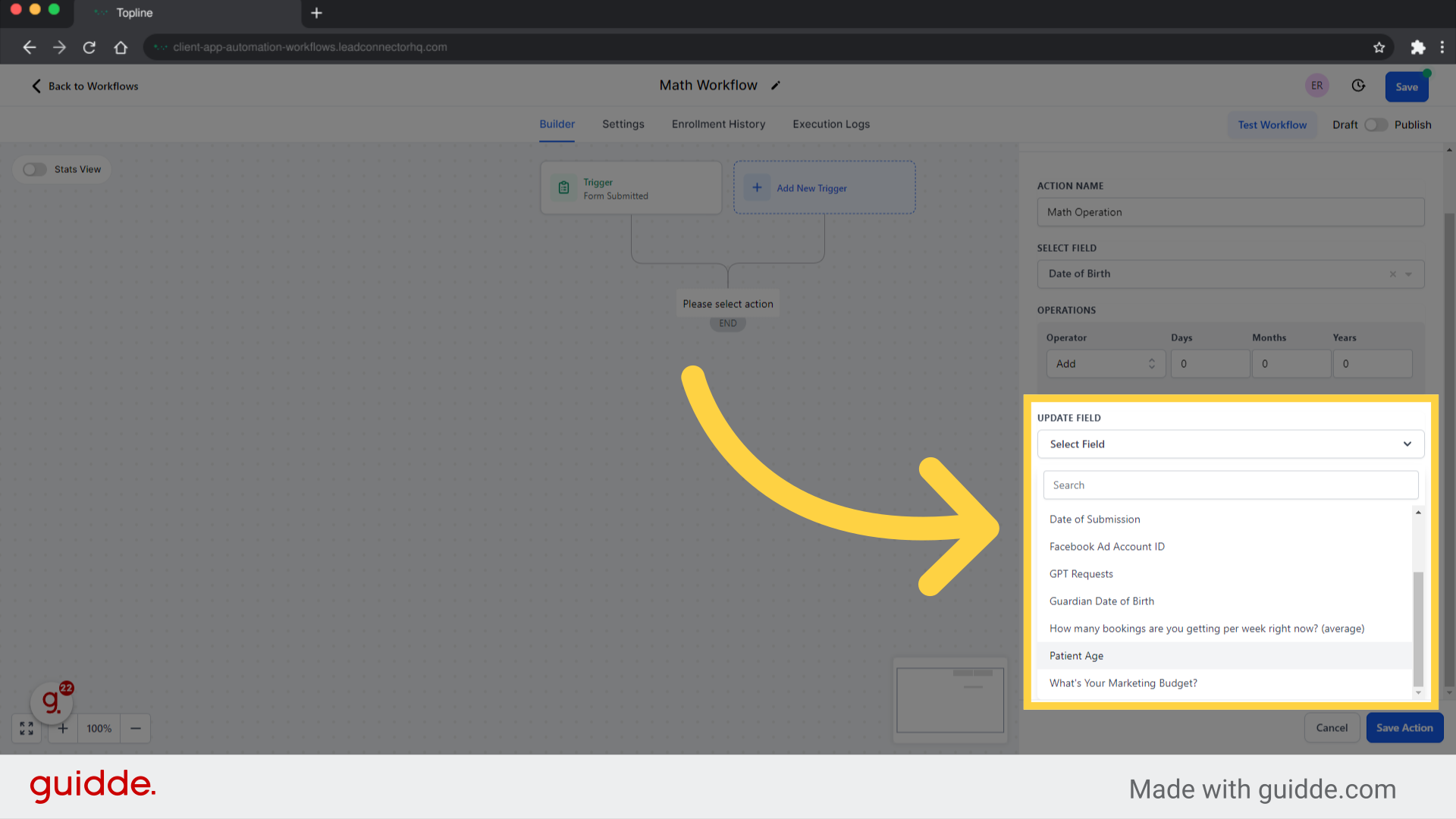Click the Search field in dropdown
1456x819 pixels.
pos(1230,485)
